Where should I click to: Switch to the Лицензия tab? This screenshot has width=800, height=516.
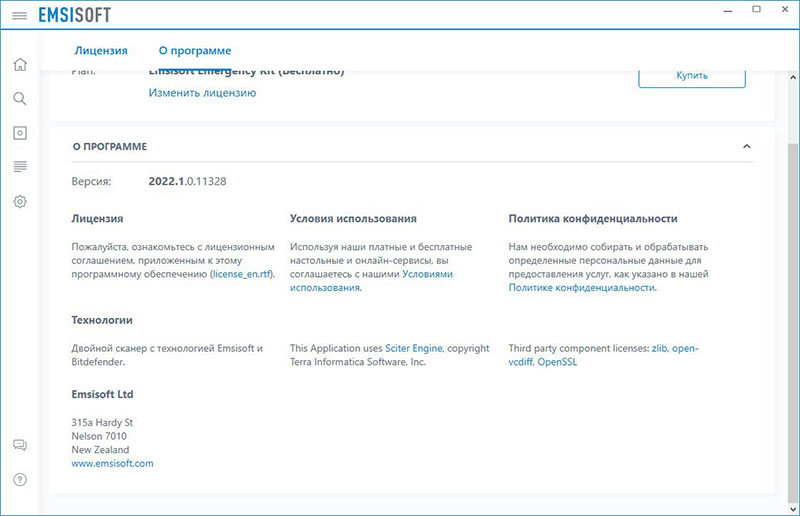[101, 50]
